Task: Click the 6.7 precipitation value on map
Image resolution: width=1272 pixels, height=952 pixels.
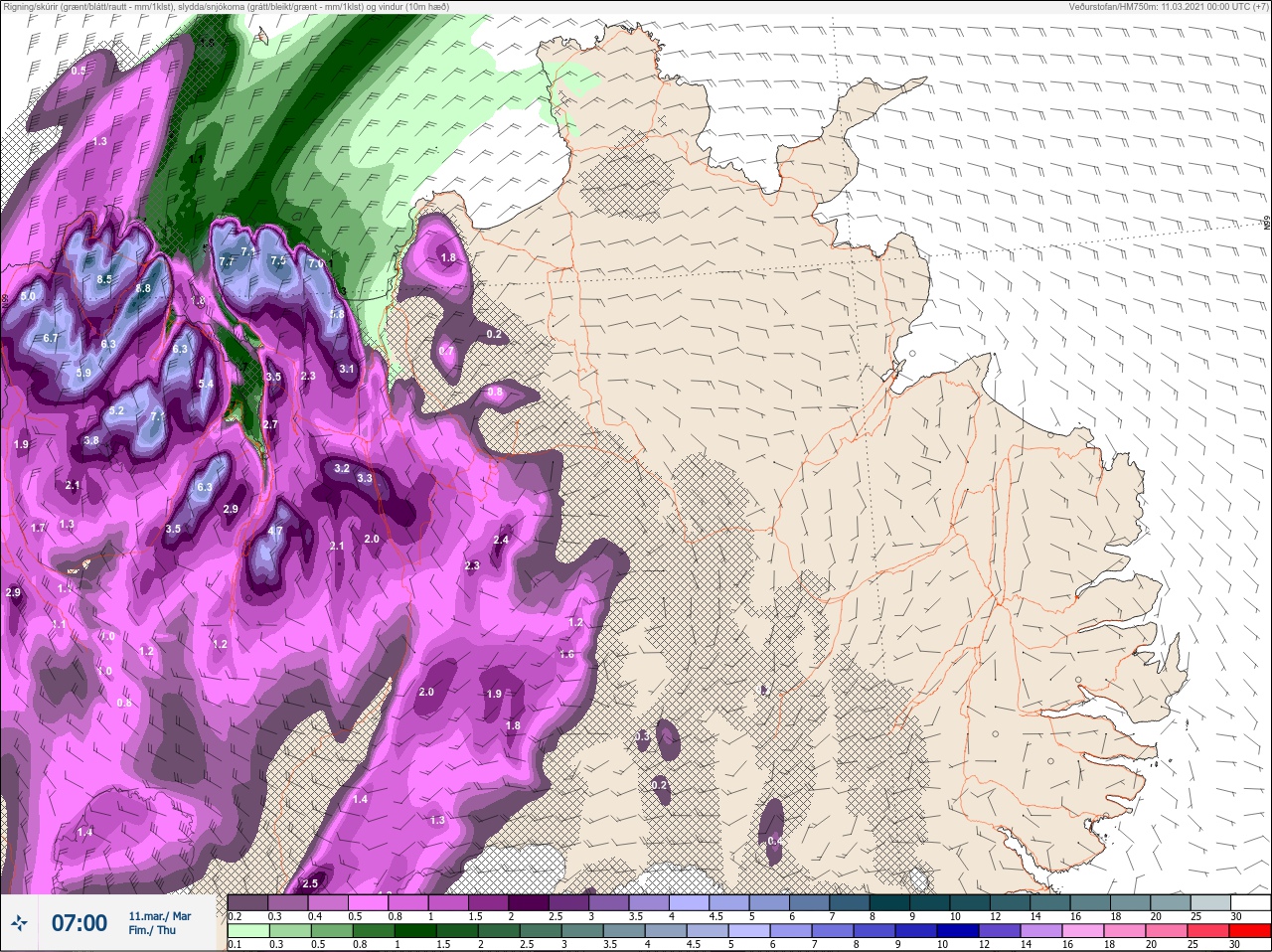Action: 52,338
